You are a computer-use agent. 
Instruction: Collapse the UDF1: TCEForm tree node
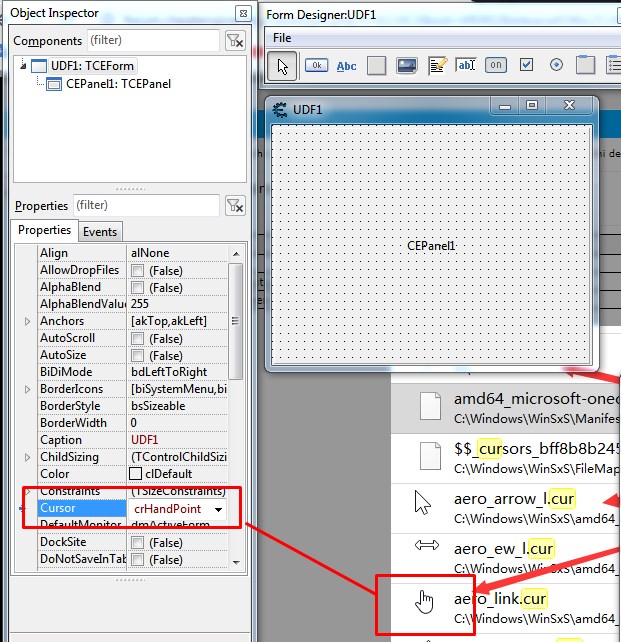tap(23, 66)
